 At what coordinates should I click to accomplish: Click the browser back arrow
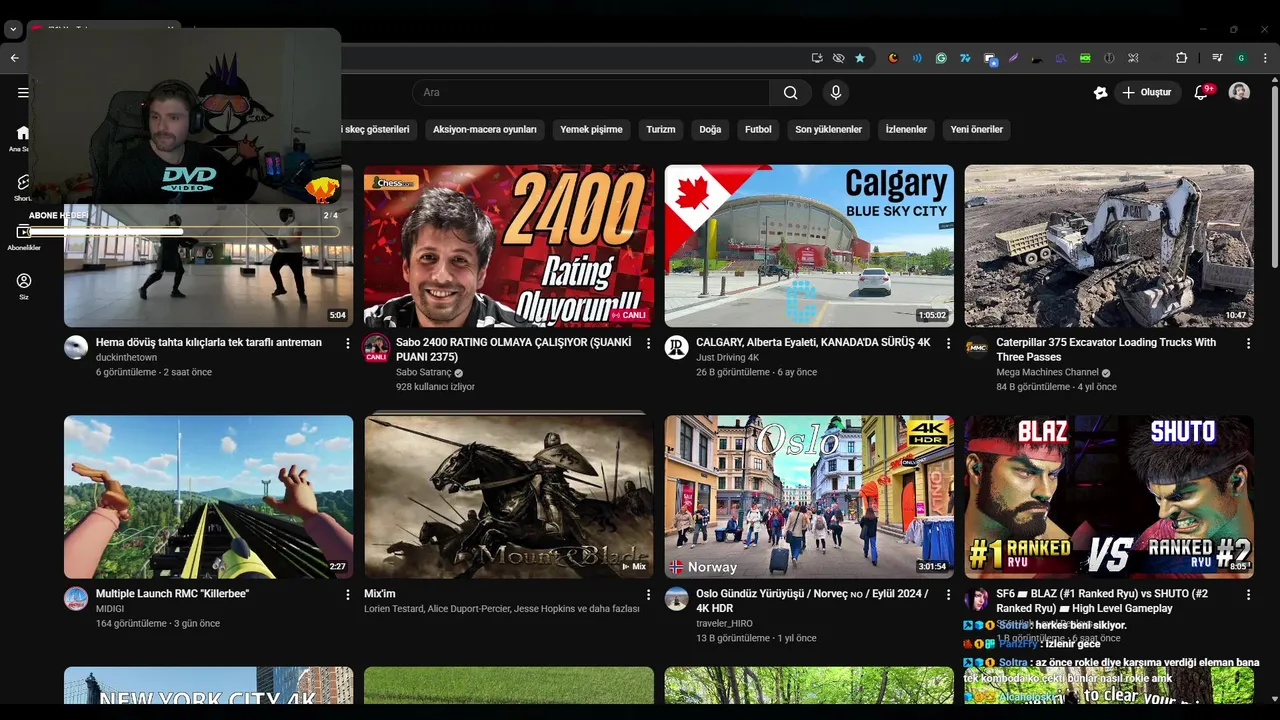tap(14, 58)
